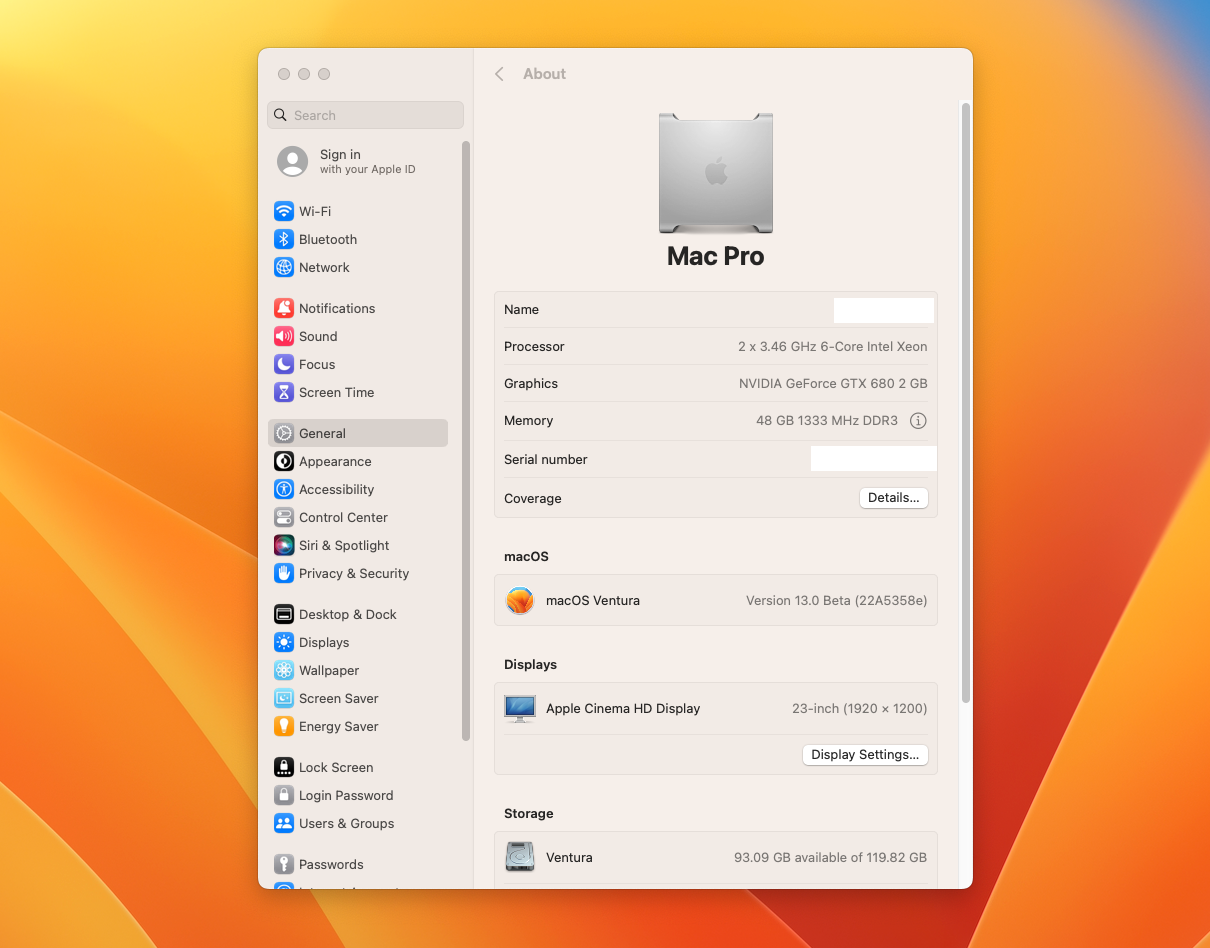Click 93.09 GB available of 119.82 GB
The image size is (1210, 948).
pos(830,857)
